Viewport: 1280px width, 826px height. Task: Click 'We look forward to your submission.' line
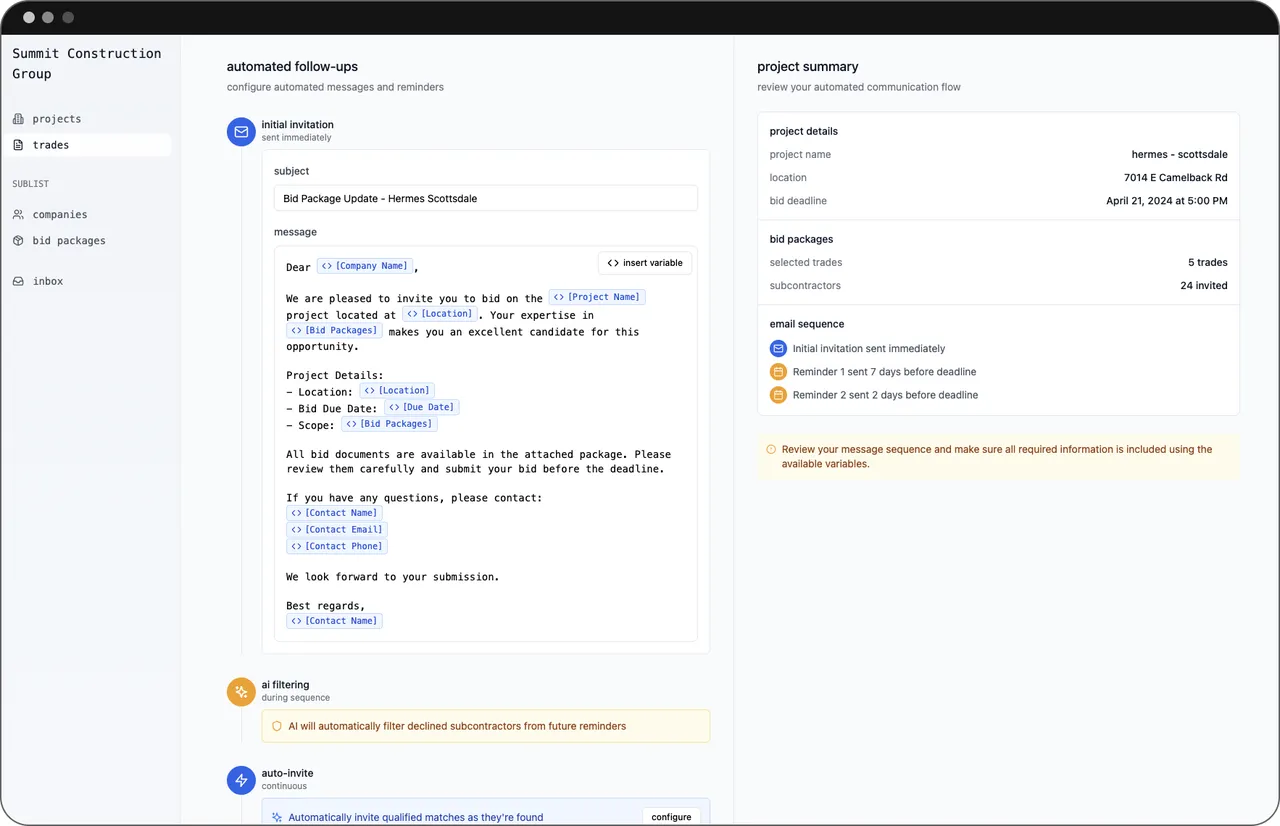tap(392, 577)
